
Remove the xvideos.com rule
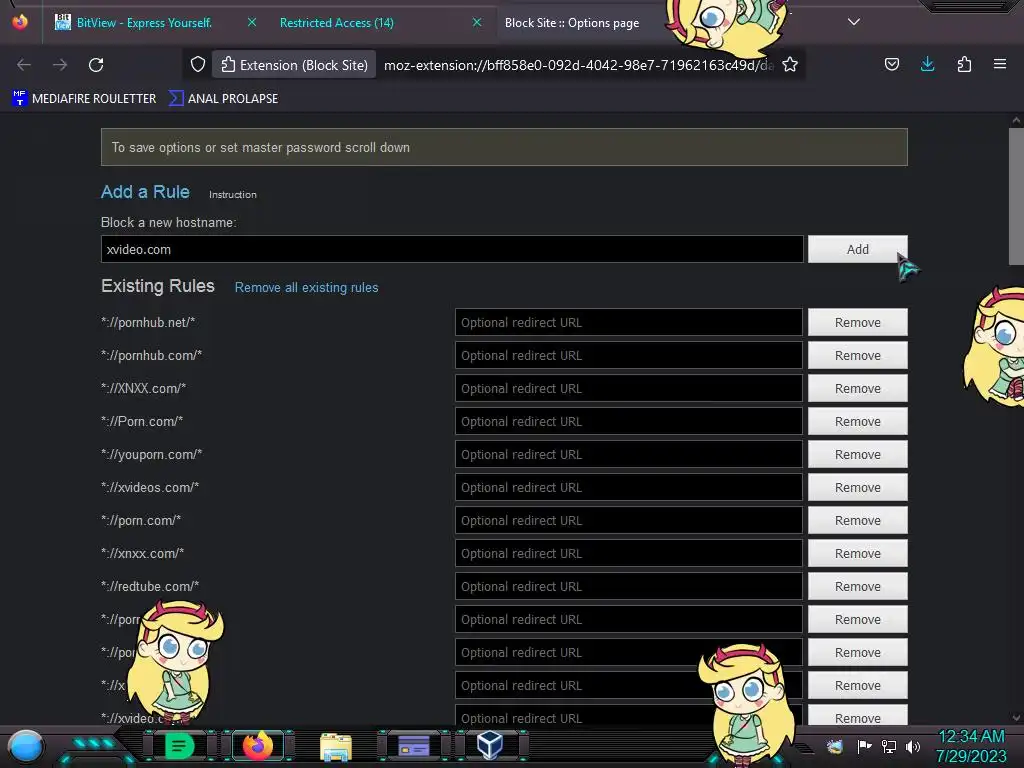click(x=857, y=487)
